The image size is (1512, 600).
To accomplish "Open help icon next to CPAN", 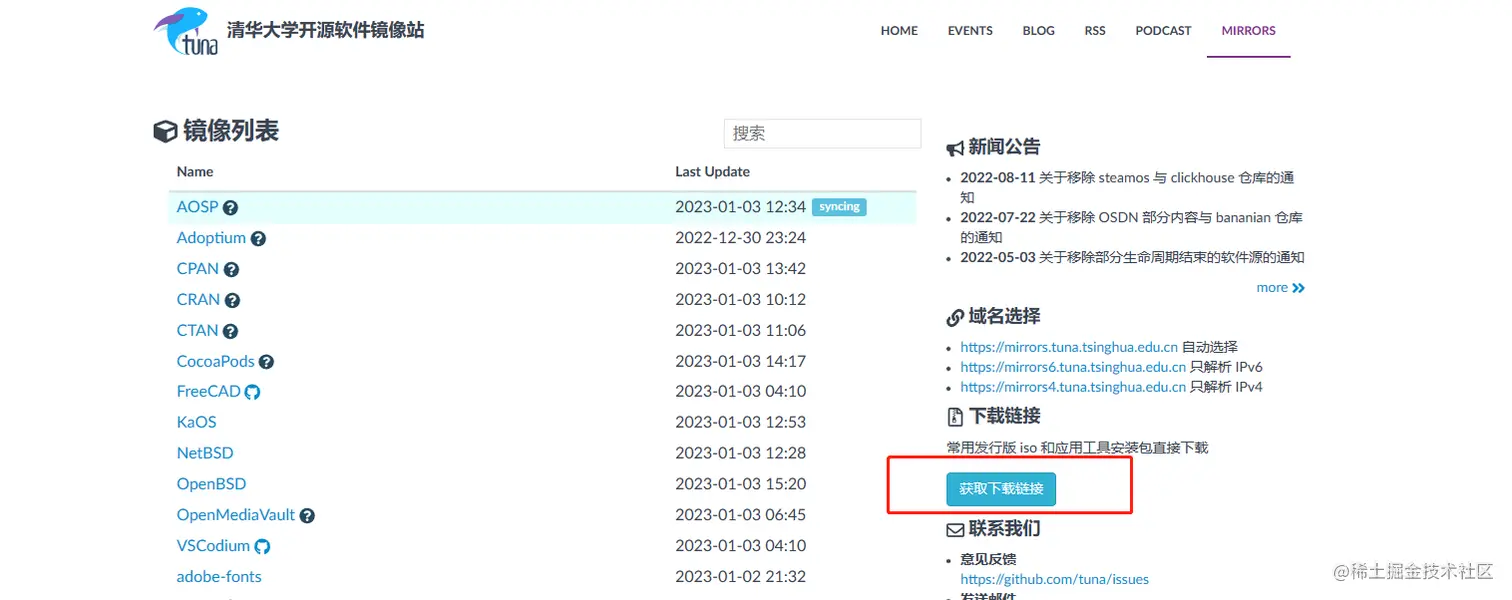I will pyautogui.click(x=231, y=270).
